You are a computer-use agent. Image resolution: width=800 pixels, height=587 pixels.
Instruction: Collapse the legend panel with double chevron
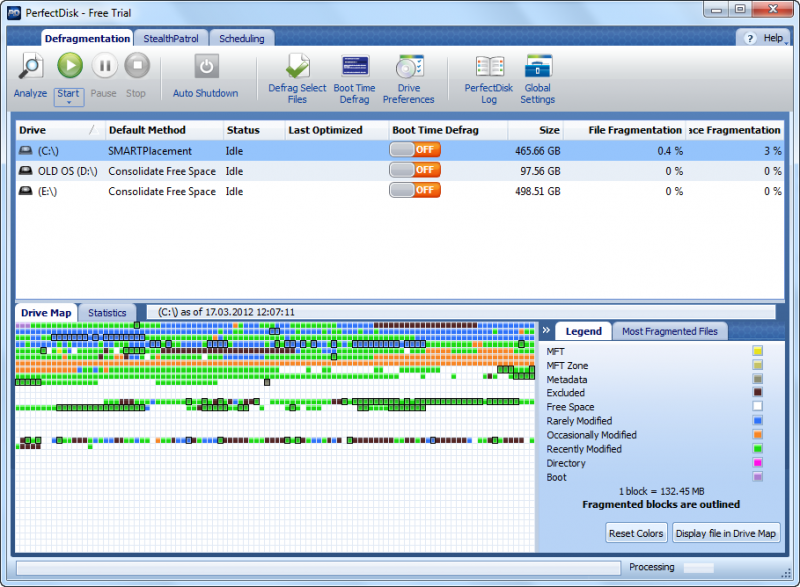point(546,330)
